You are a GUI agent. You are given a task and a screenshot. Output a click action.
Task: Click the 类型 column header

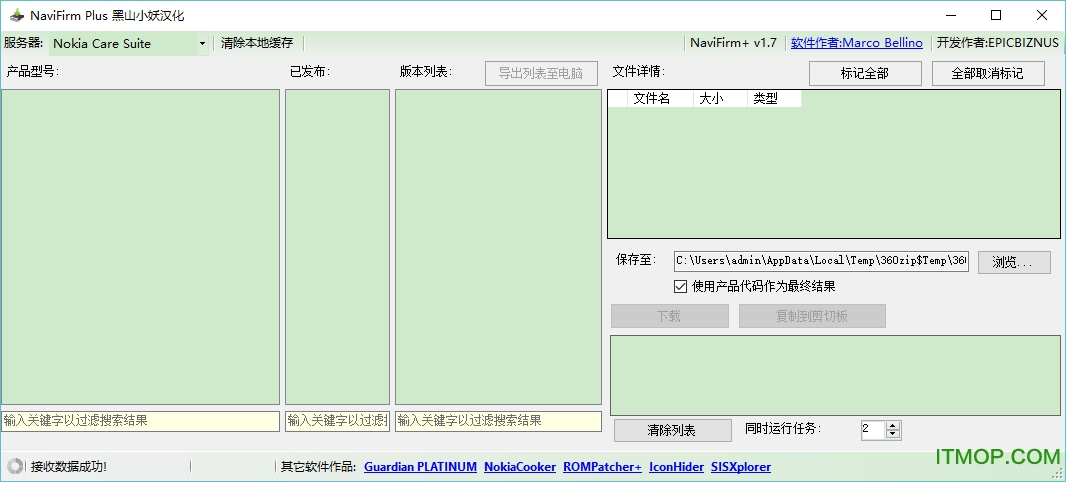pos(774,99)
